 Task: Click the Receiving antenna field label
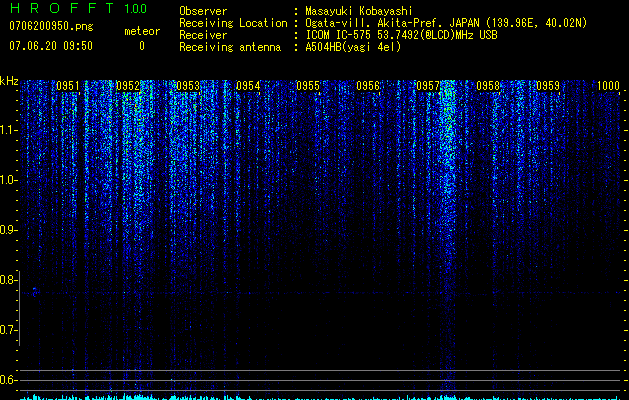230,47
